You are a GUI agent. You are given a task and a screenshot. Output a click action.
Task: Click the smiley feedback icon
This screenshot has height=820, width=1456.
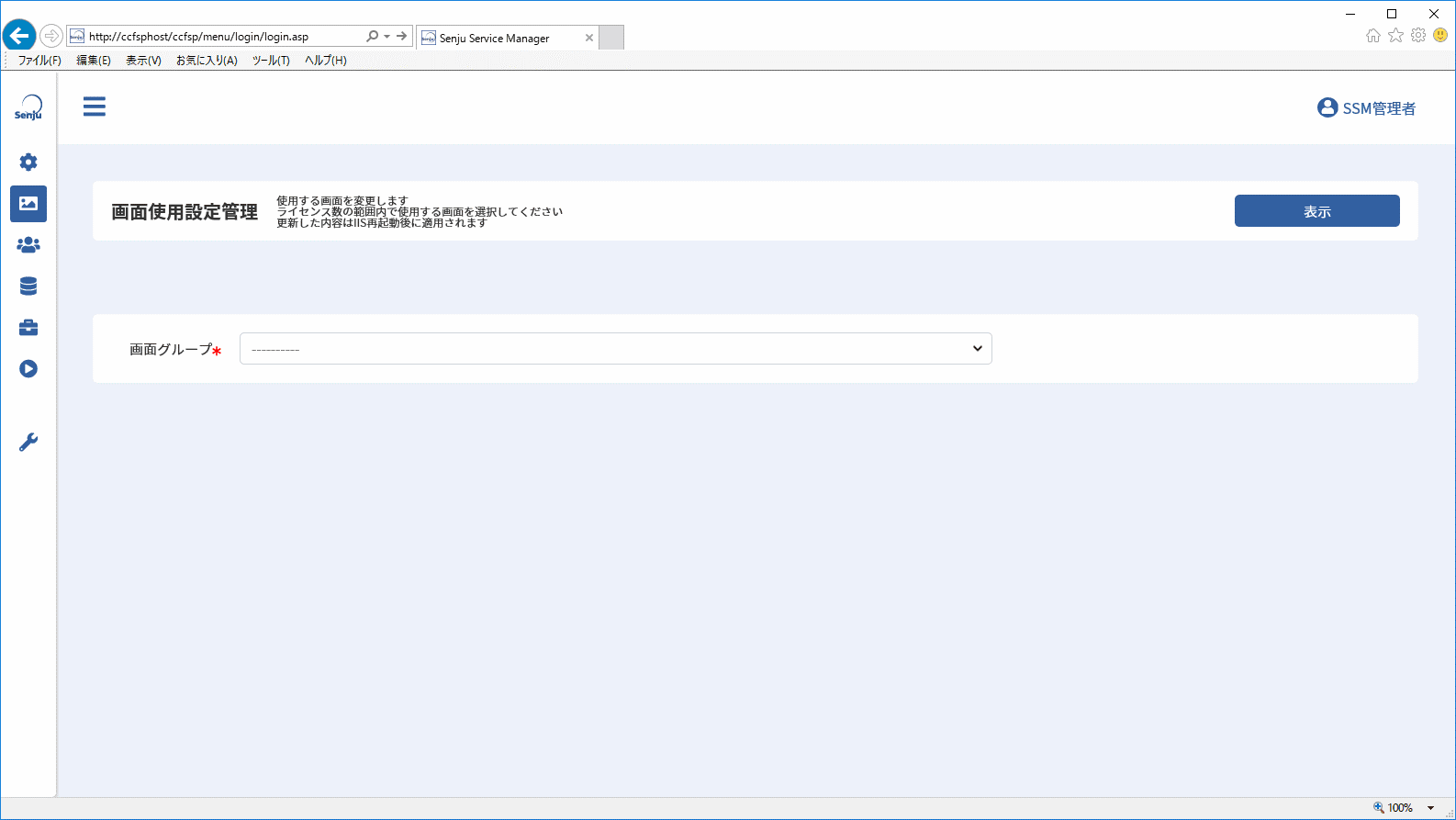click(x=1440, y=36)
